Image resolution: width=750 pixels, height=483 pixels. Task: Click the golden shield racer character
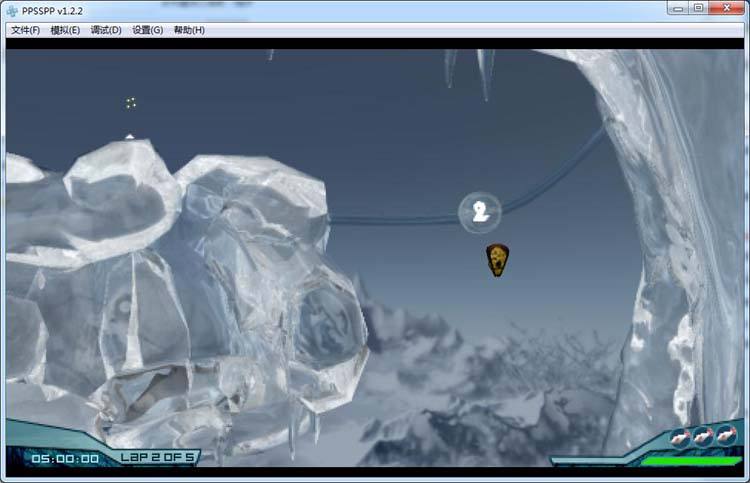click(x=497, y=260)
